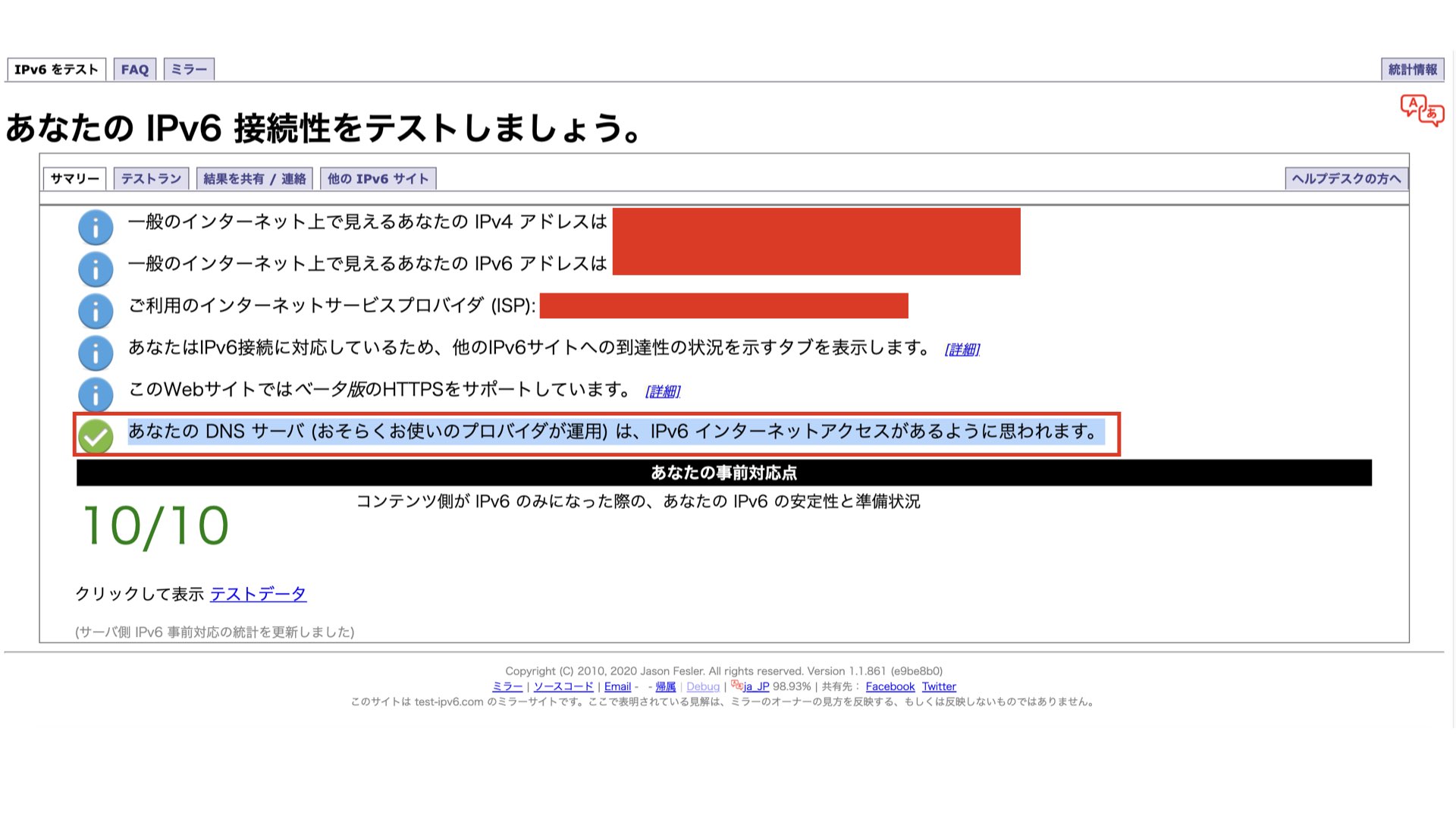
Task: Select the サマリー tab
Action: (74, 178)
